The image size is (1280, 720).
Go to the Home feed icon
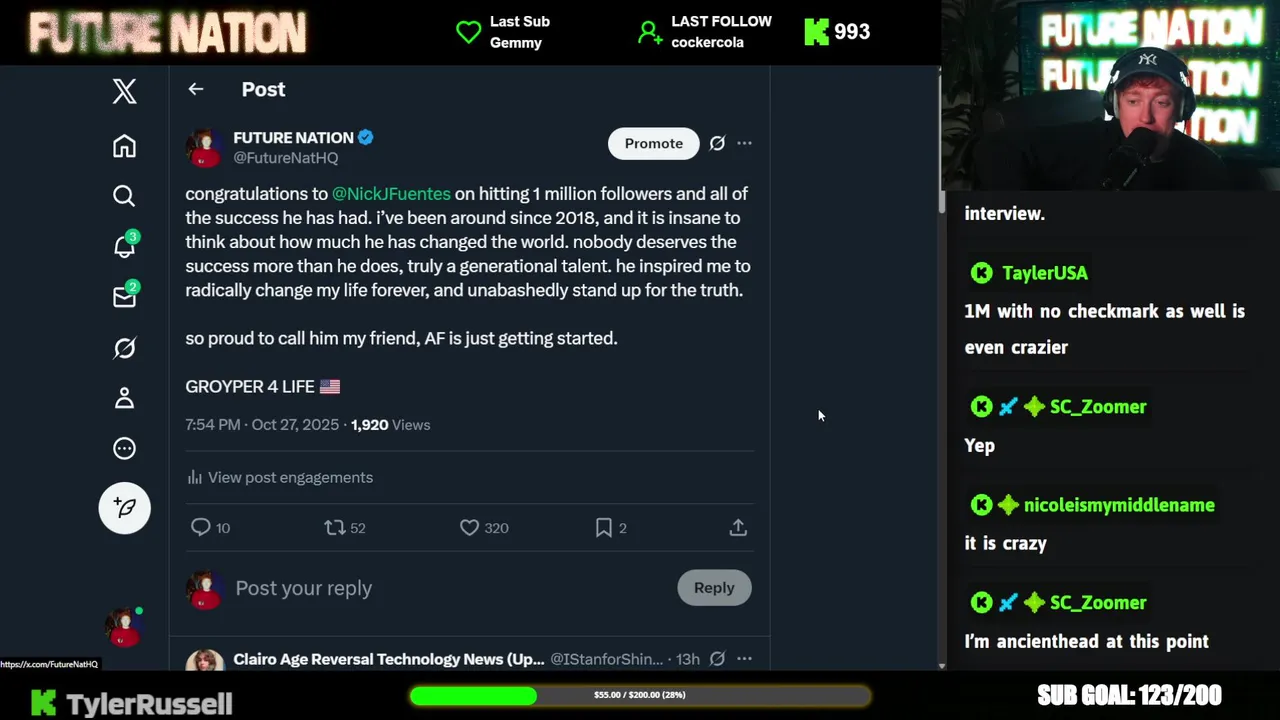124,146
